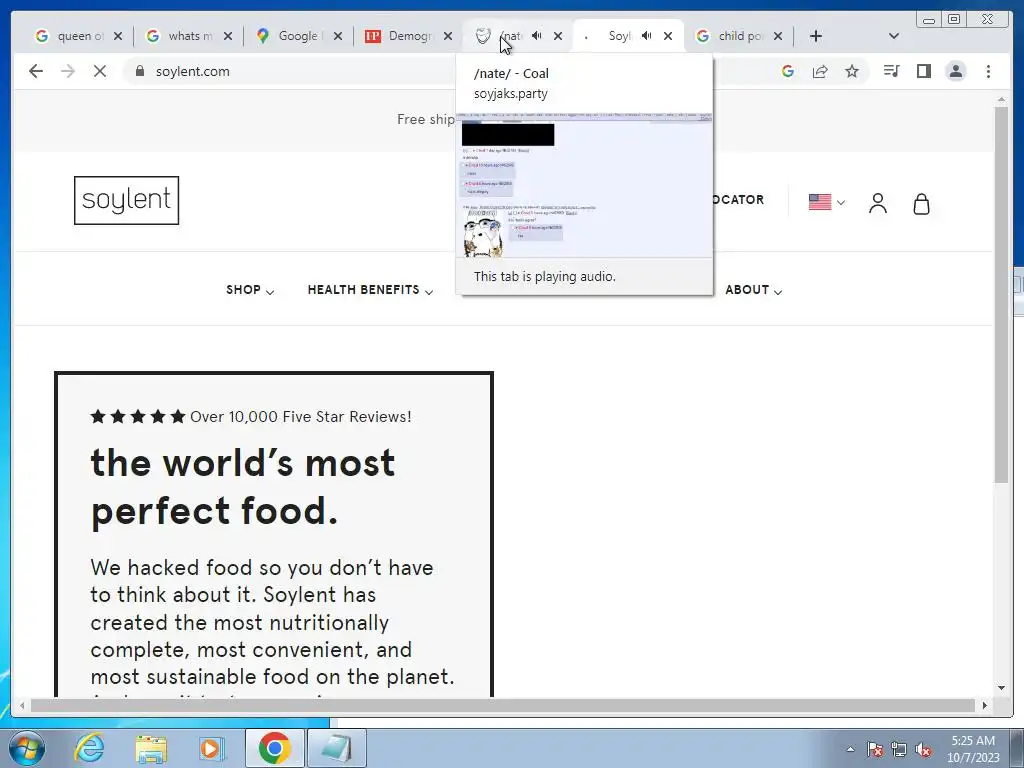Open the media control toolbar icon

(891, 71)
